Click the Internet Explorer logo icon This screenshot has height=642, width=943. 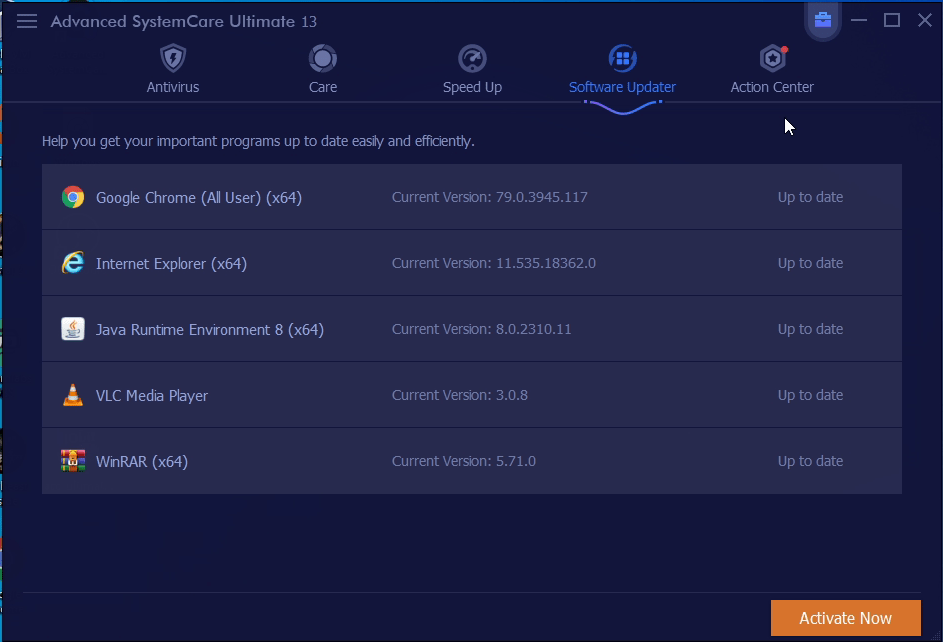[x=73, y=263]
